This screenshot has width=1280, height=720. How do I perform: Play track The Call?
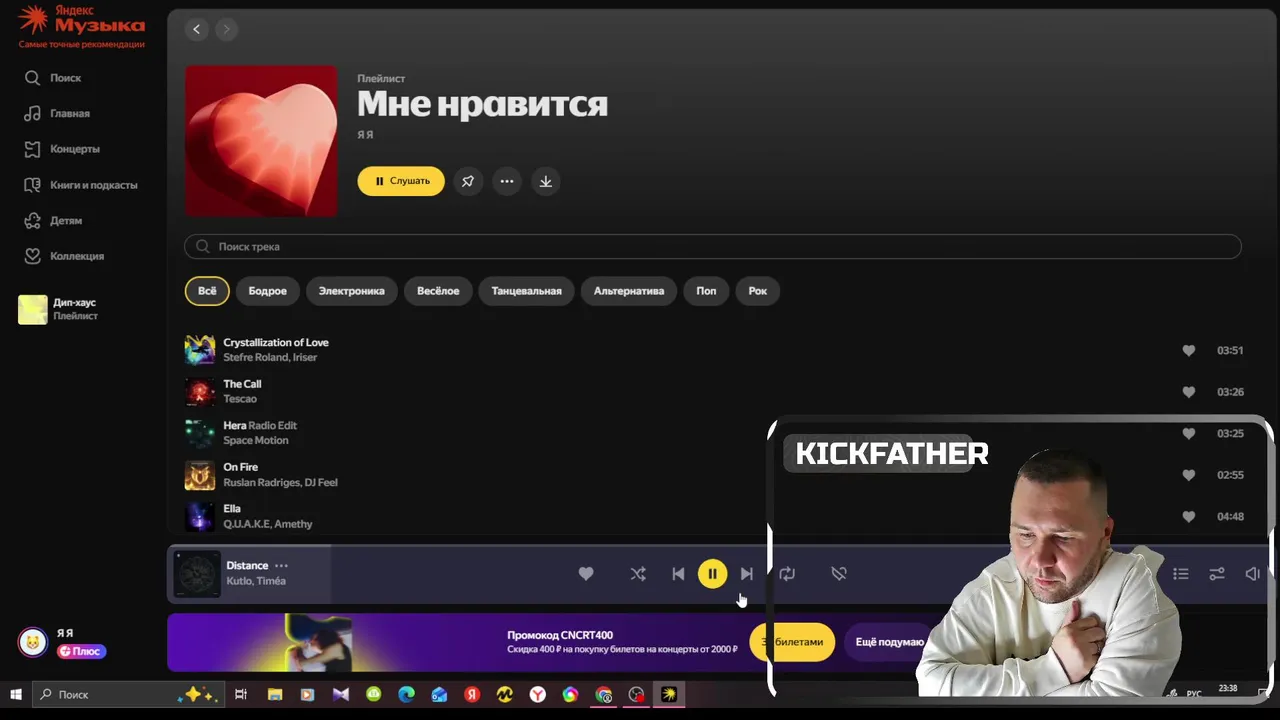click(242, 384)
